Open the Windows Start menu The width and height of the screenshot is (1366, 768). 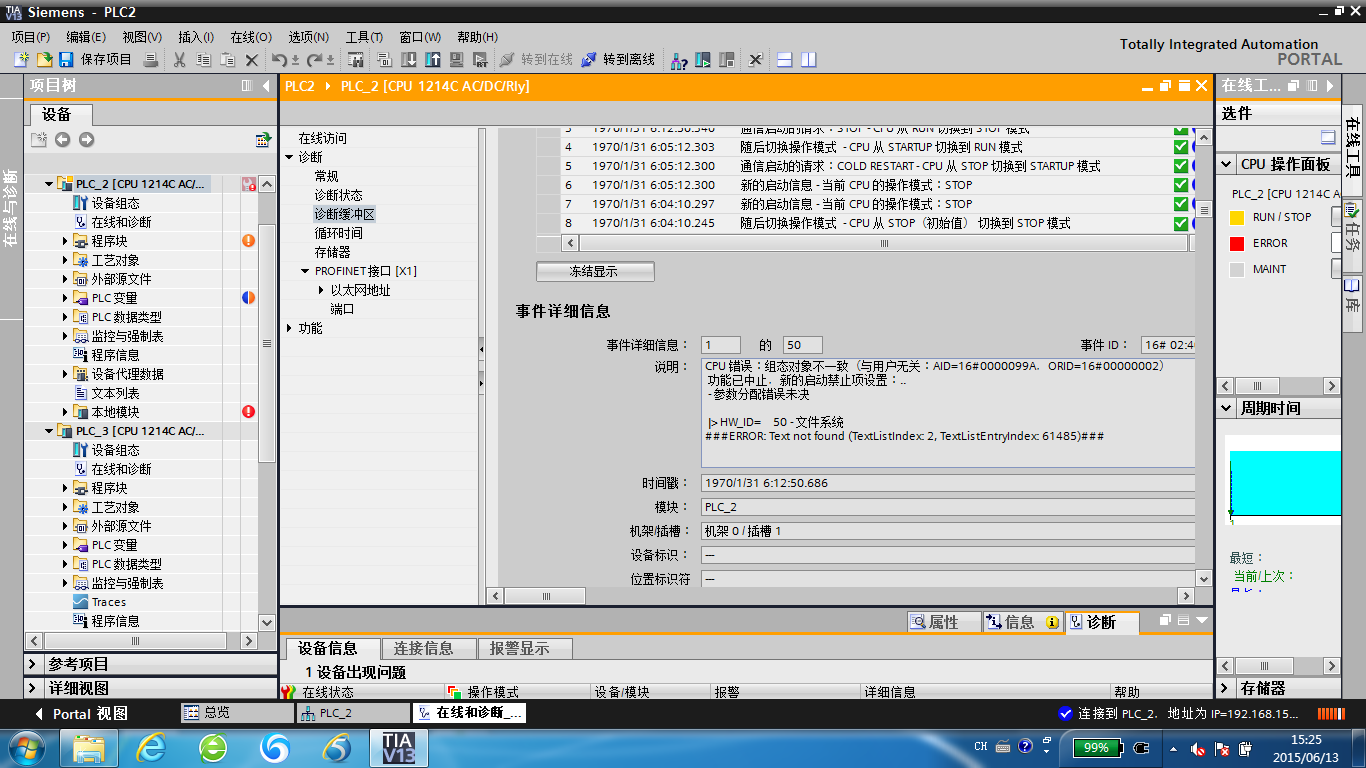pyautogui.click(x=25, y=747)
